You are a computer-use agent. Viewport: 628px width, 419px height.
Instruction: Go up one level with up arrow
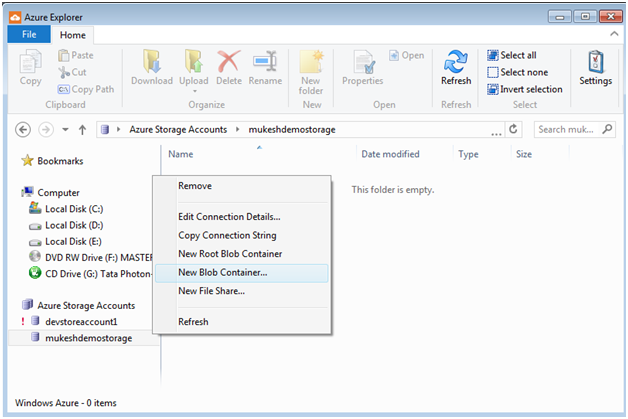tap(83, 130)
